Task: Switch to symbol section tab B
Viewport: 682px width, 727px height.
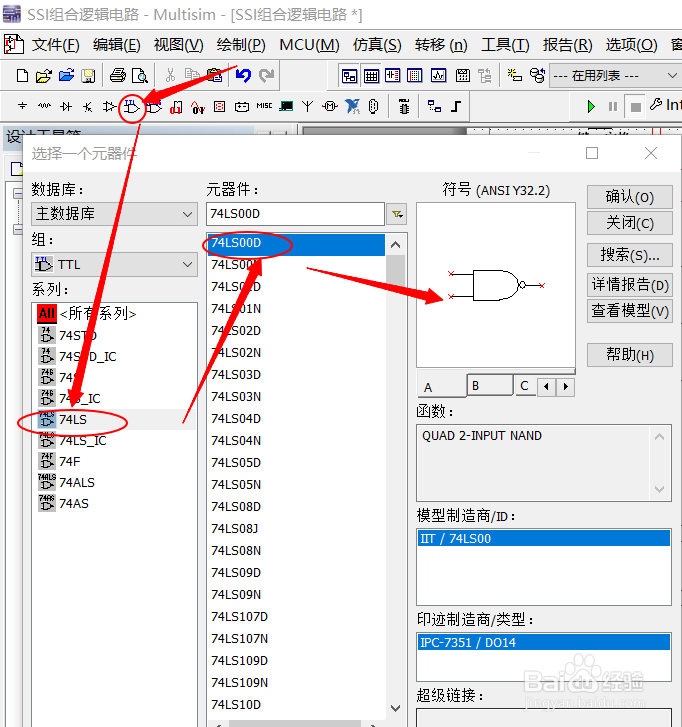Action: [x=490, y=386]
